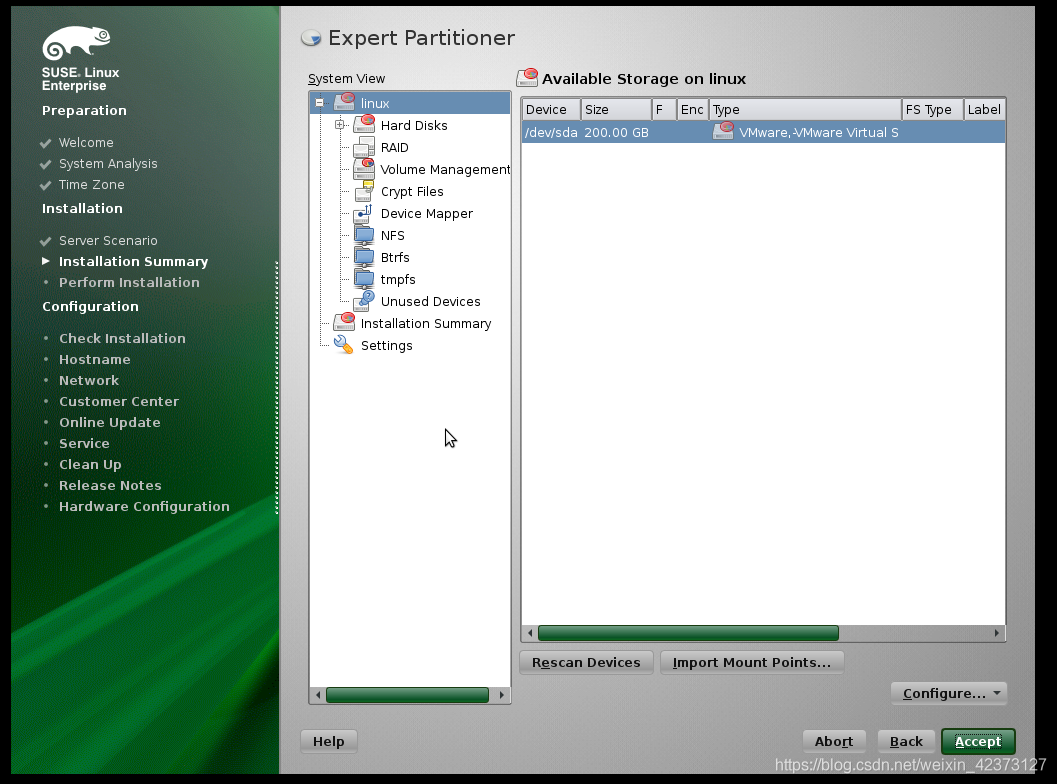The height and width of the screenshot is (784, 1057).
Task: Click Time Zone step in sidebar
Action: click(92, 185)
